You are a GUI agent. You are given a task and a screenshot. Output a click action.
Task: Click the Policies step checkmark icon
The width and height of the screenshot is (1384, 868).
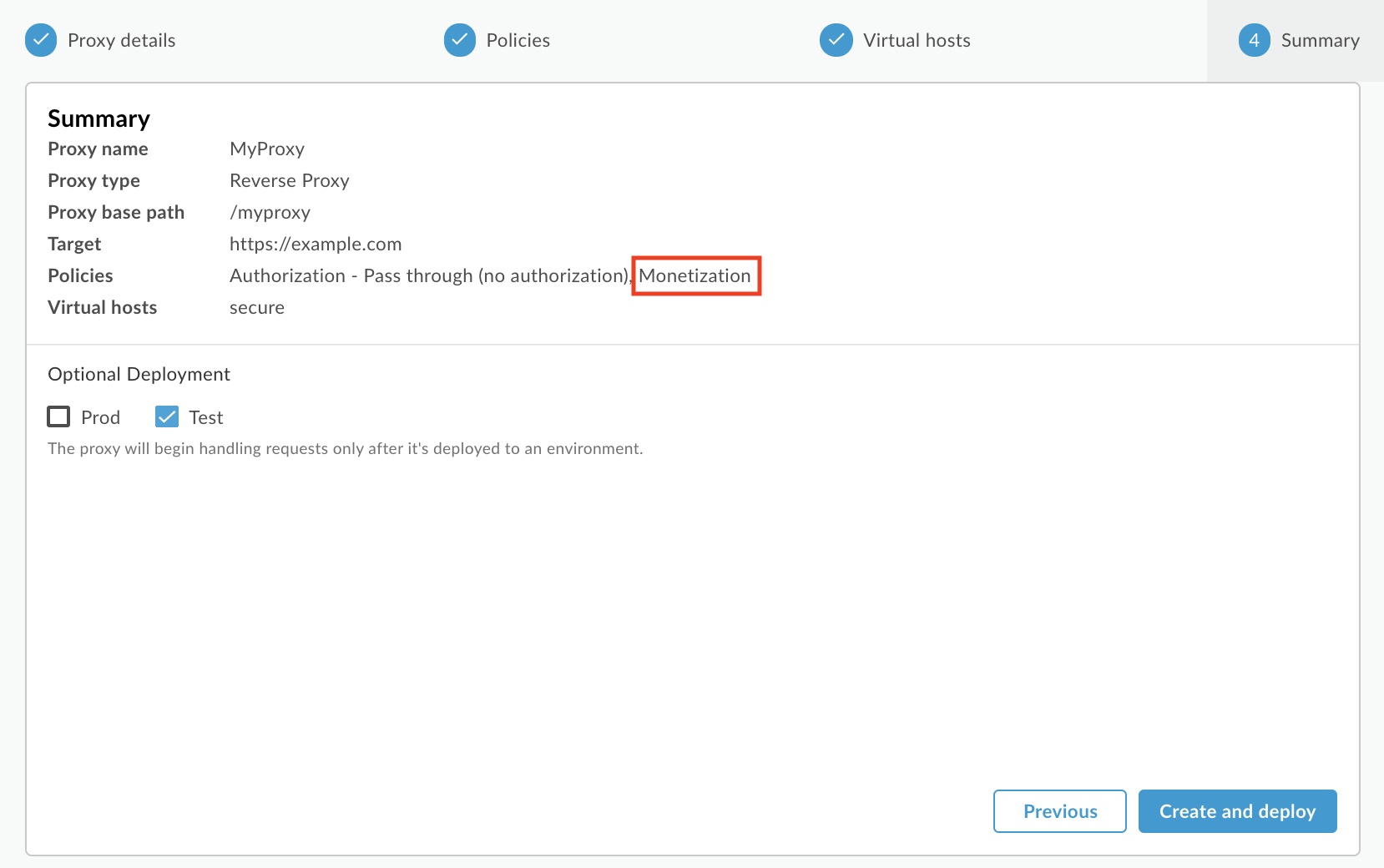tap(460, 40)
